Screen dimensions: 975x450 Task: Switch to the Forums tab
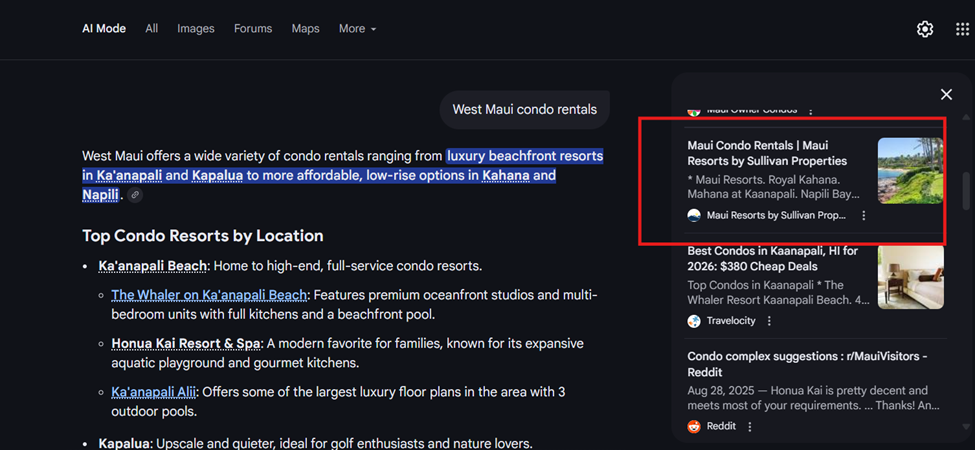coord(253,29)
